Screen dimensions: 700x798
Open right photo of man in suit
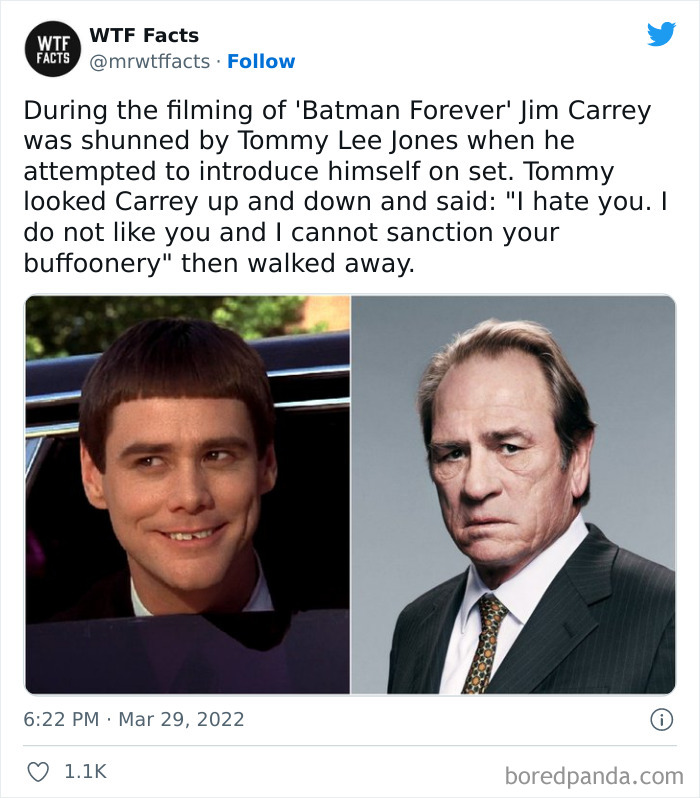click(513, 494)
